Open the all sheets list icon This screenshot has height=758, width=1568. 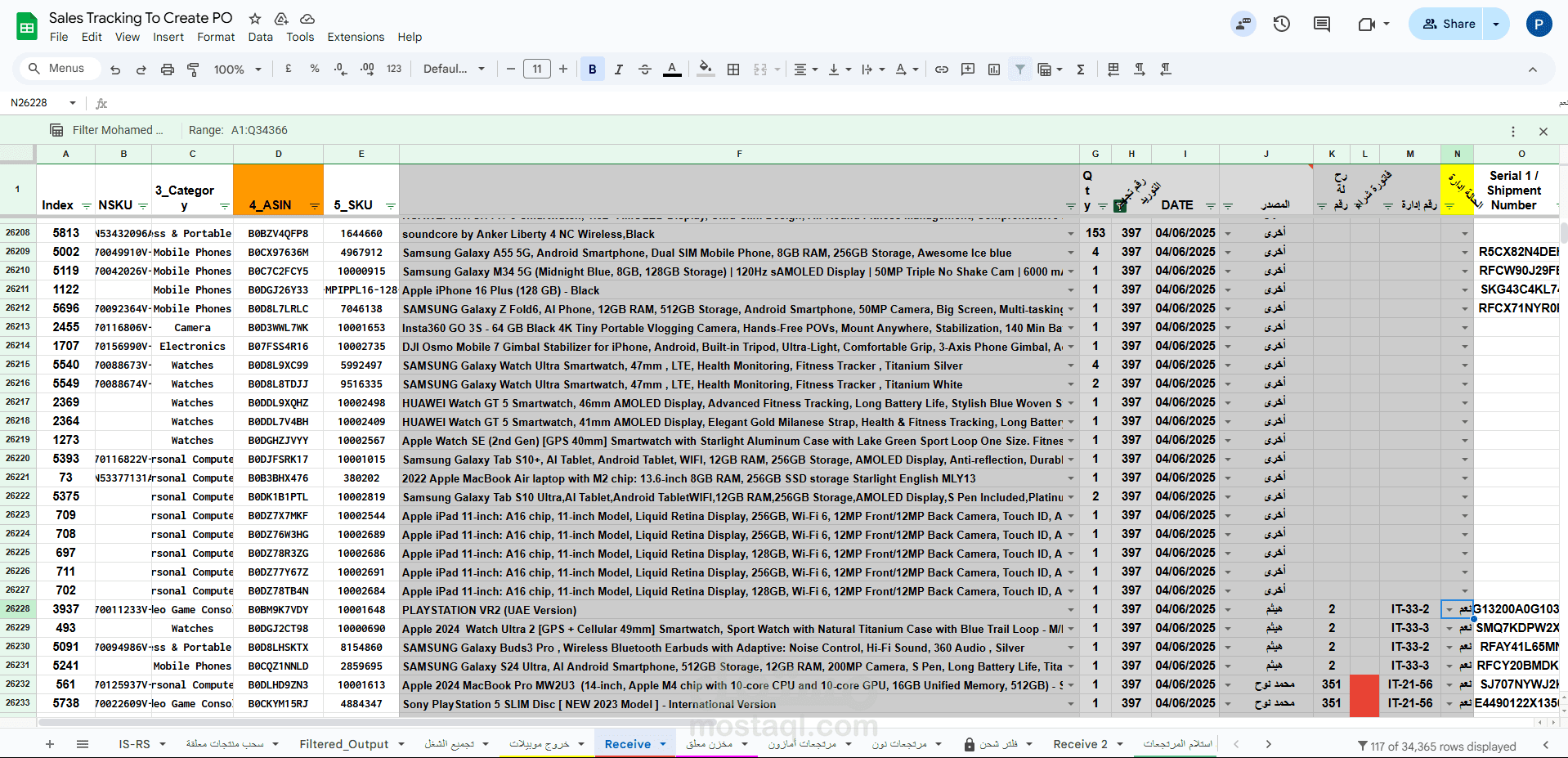point(83,744)
